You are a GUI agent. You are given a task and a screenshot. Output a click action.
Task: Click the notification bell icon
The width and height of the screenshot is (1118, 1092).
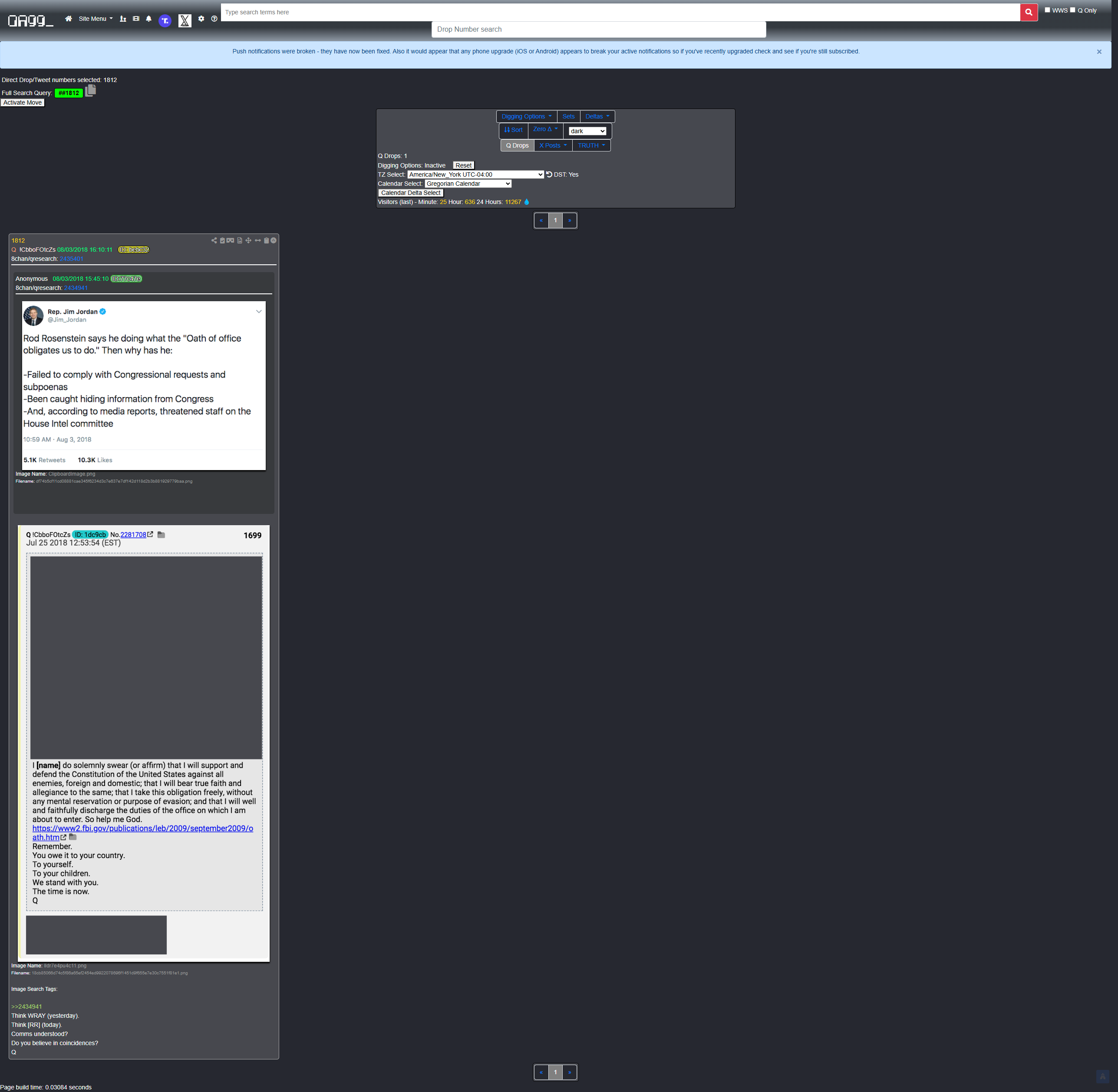pyautogui.click(x=148, y=18)
